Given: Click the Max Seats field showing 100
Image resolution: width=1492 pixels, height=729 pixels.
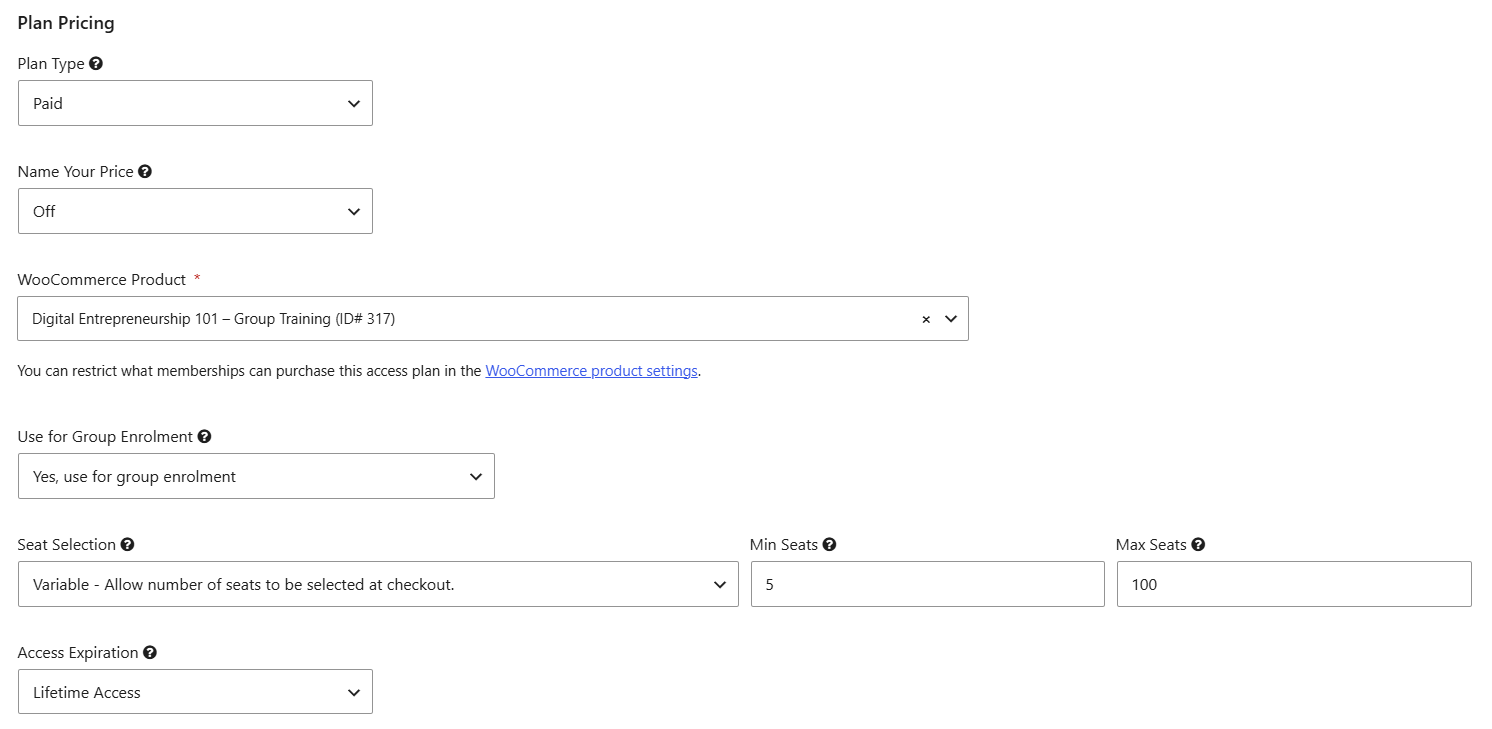Looking at the screenshot, I should (1294, 584).
